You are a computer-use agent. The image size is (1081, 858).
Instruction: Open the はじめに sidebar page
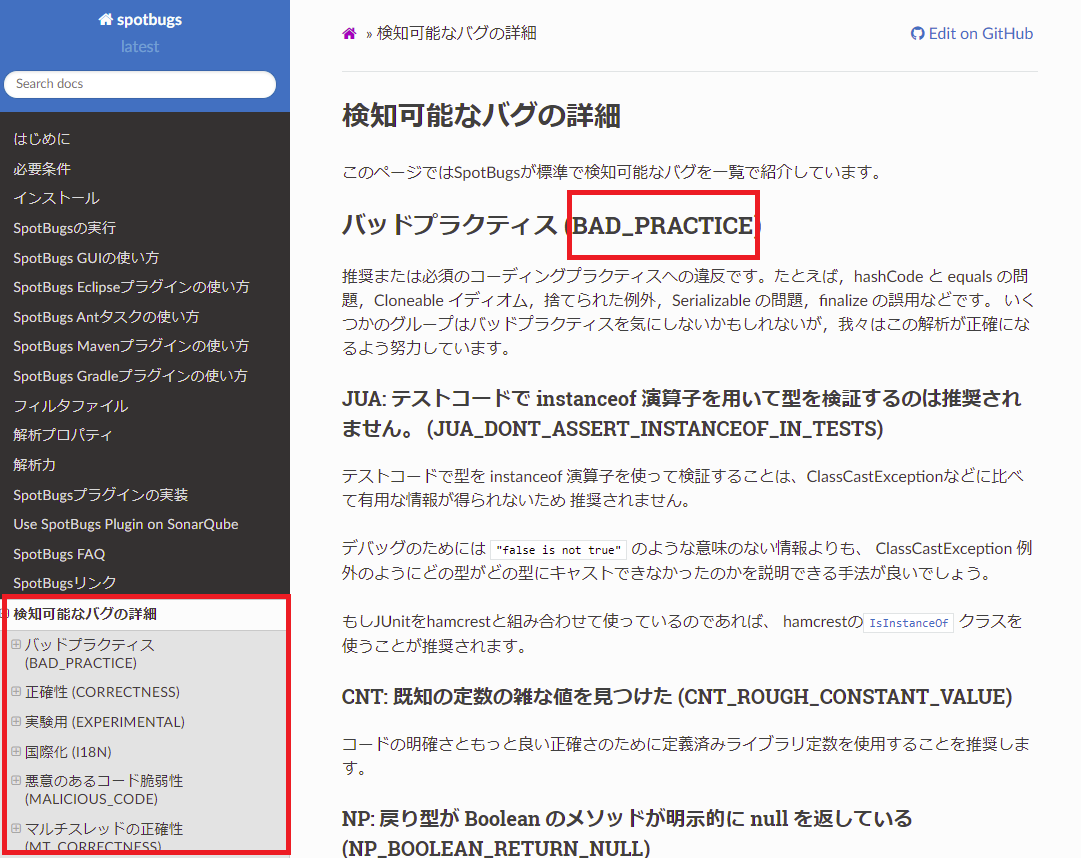42,139
